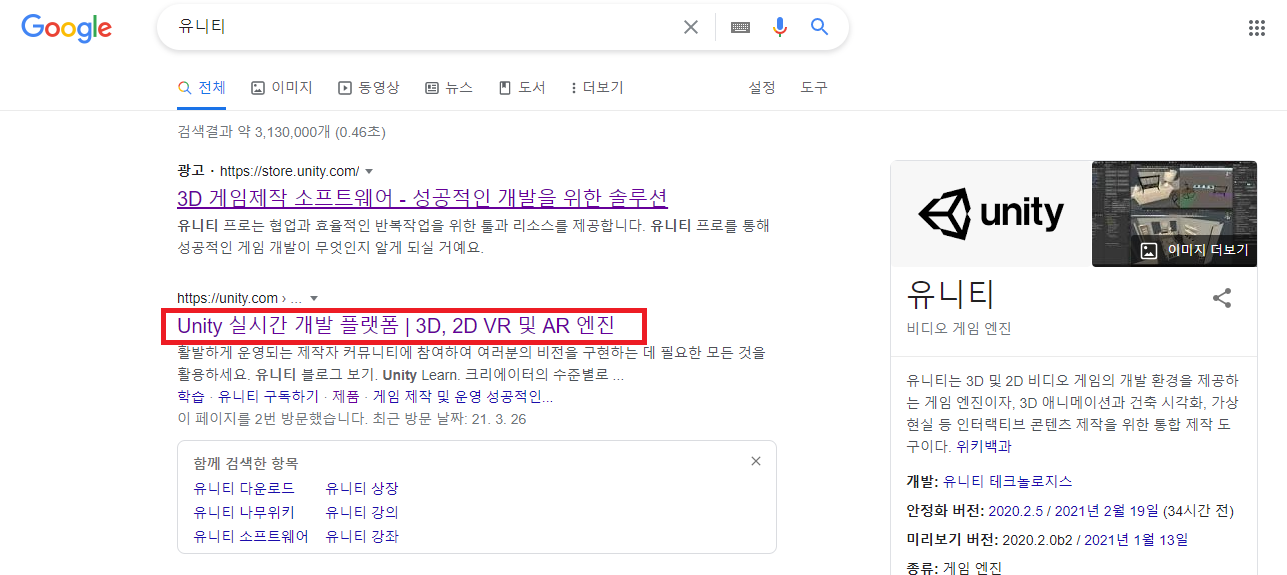Start voice search with the microphone icon

coord(780,27)
